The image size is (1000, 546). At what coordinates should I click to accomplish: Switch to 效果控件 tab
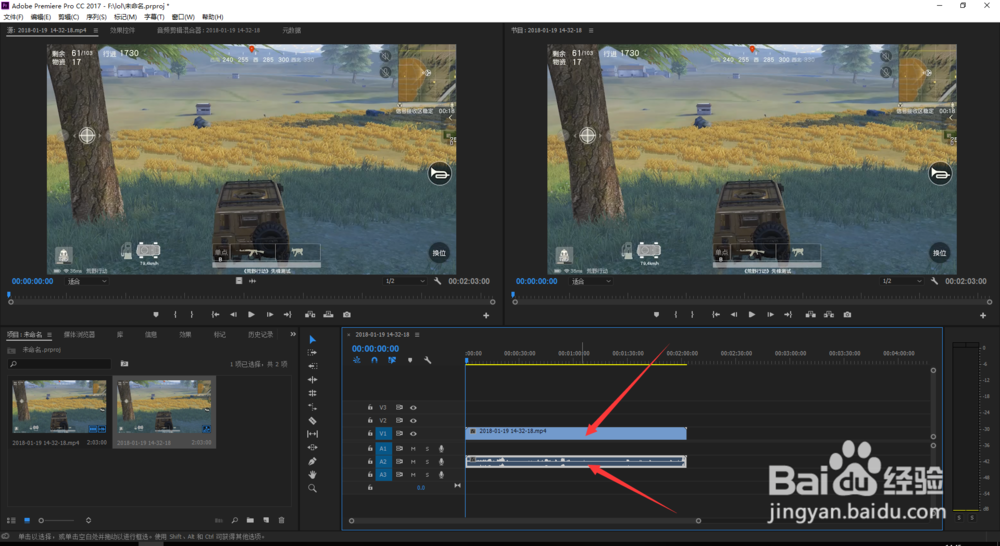click(x=122, y=30)
